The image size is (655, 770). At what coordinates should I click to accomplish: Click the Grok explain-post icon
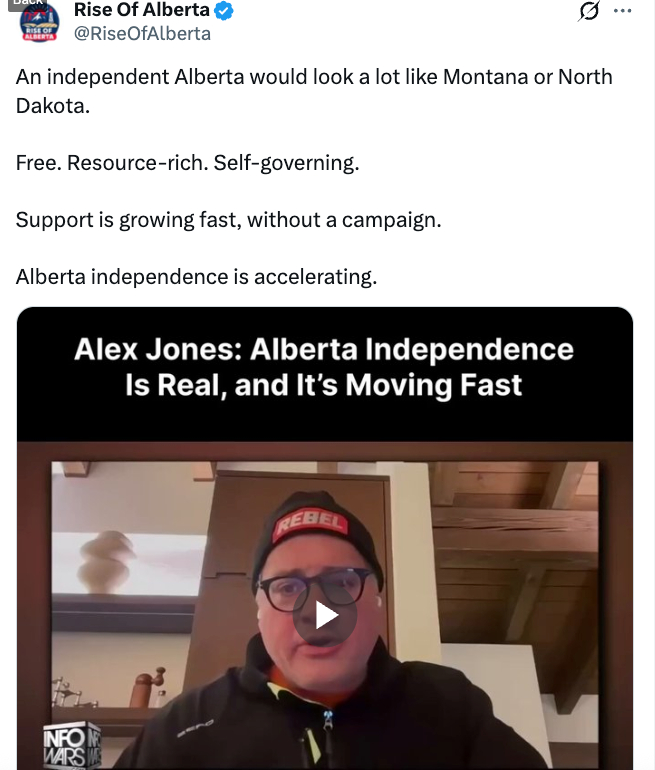pyautogui.click(x=588, y=11)
